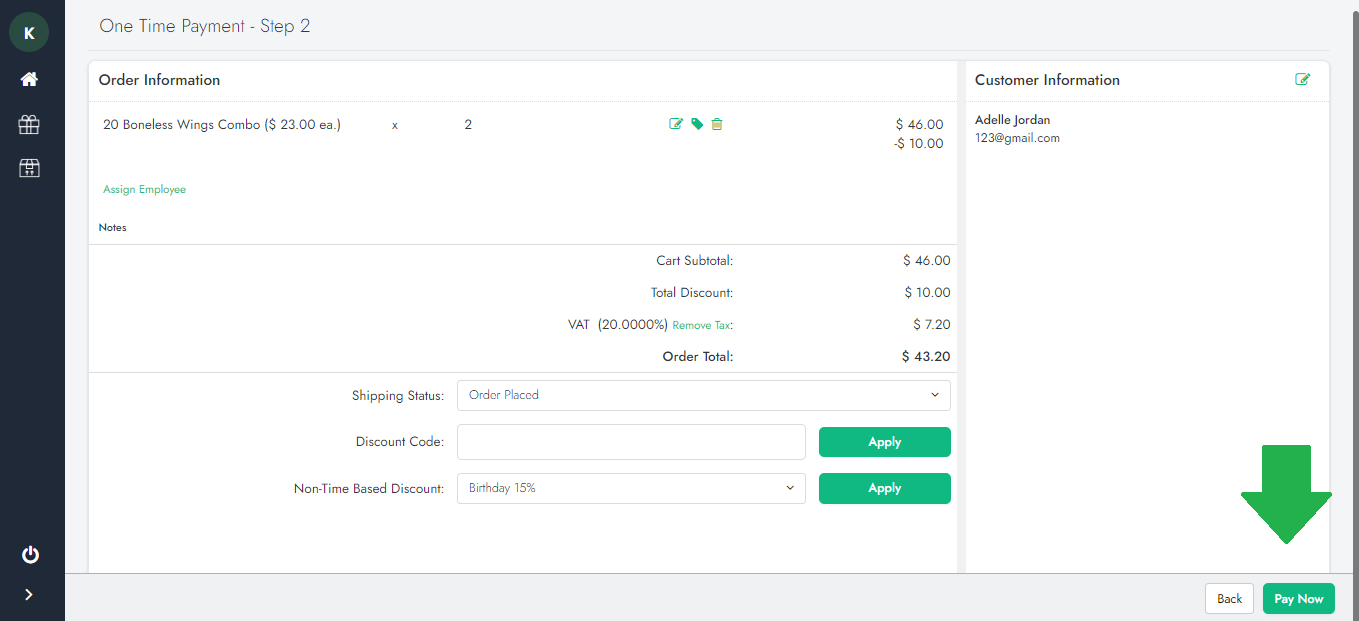This screenshot has height=621, width=1359.
Task: Click the K user avatar
Action: pos(29,33)
